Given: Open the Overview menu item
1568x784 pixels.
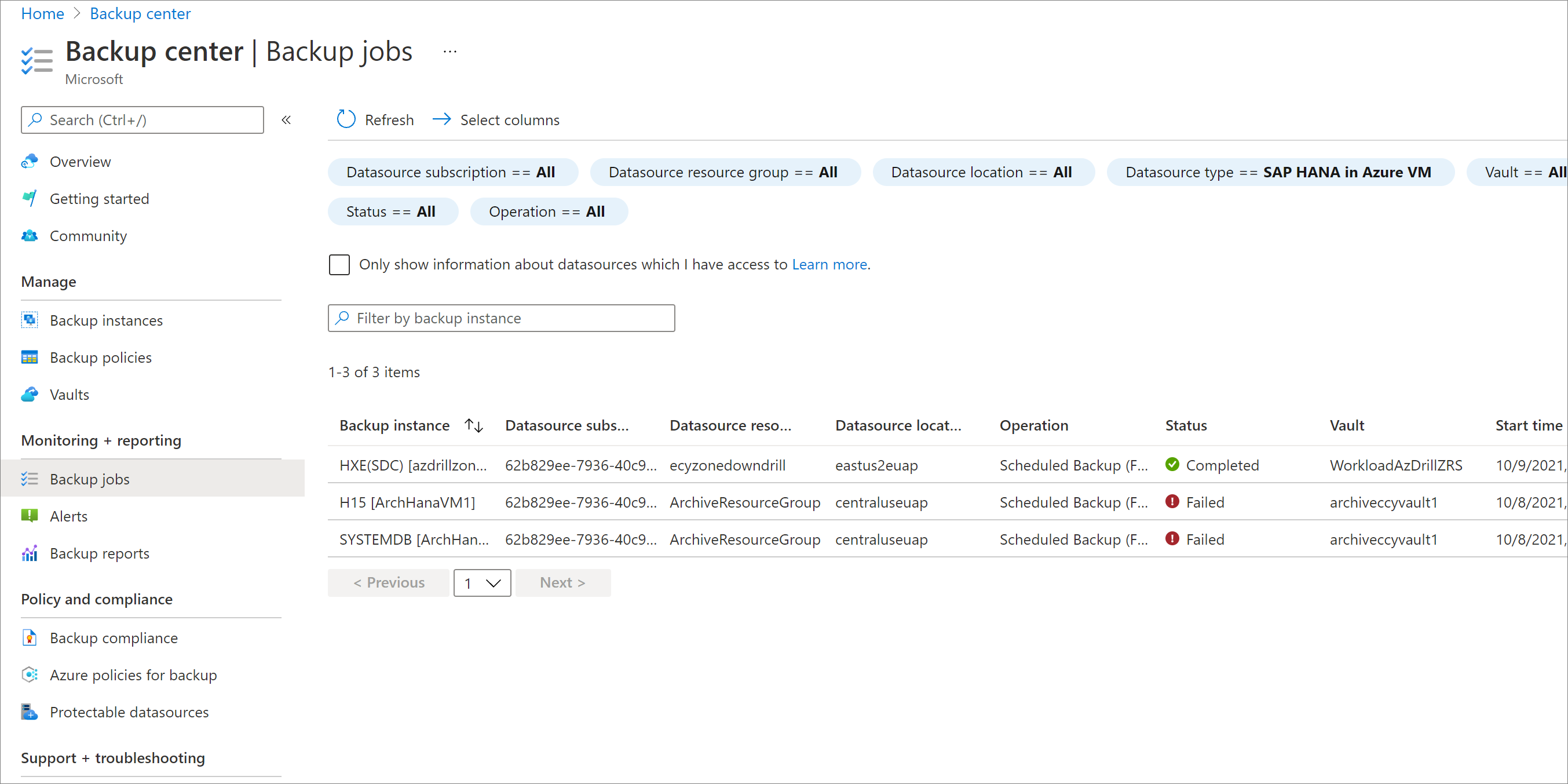Looking at the screenshot, I should (x=80, y=162).
